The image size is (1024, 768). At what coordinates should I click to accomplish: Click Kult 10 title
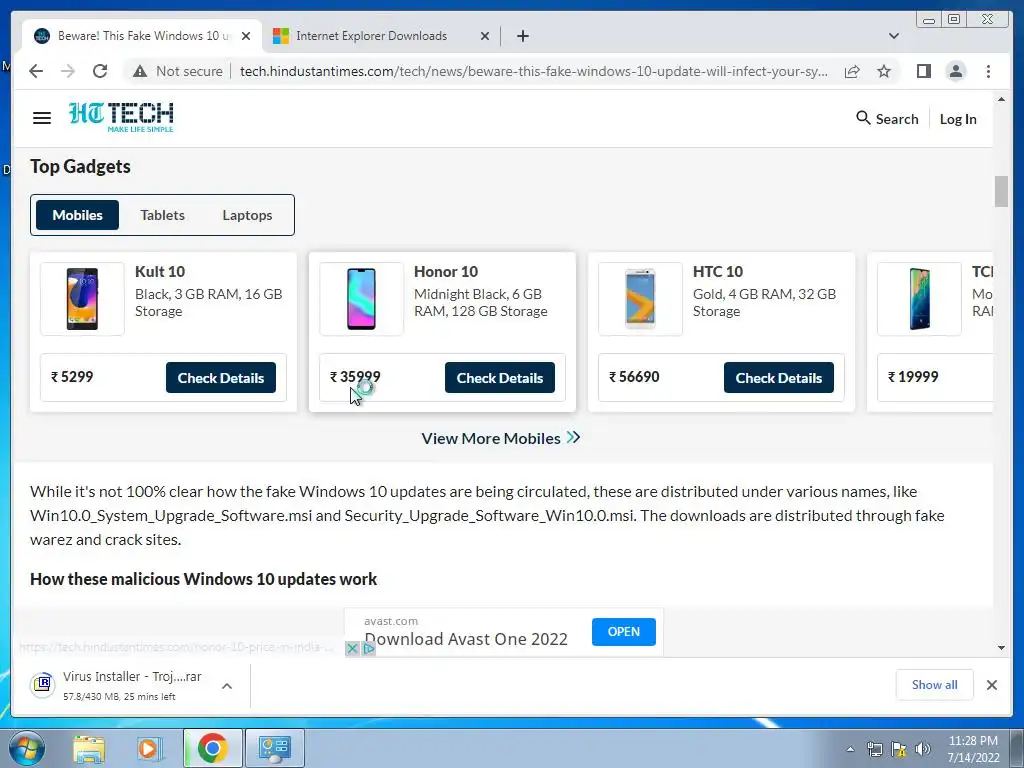[x=160, y=272]
